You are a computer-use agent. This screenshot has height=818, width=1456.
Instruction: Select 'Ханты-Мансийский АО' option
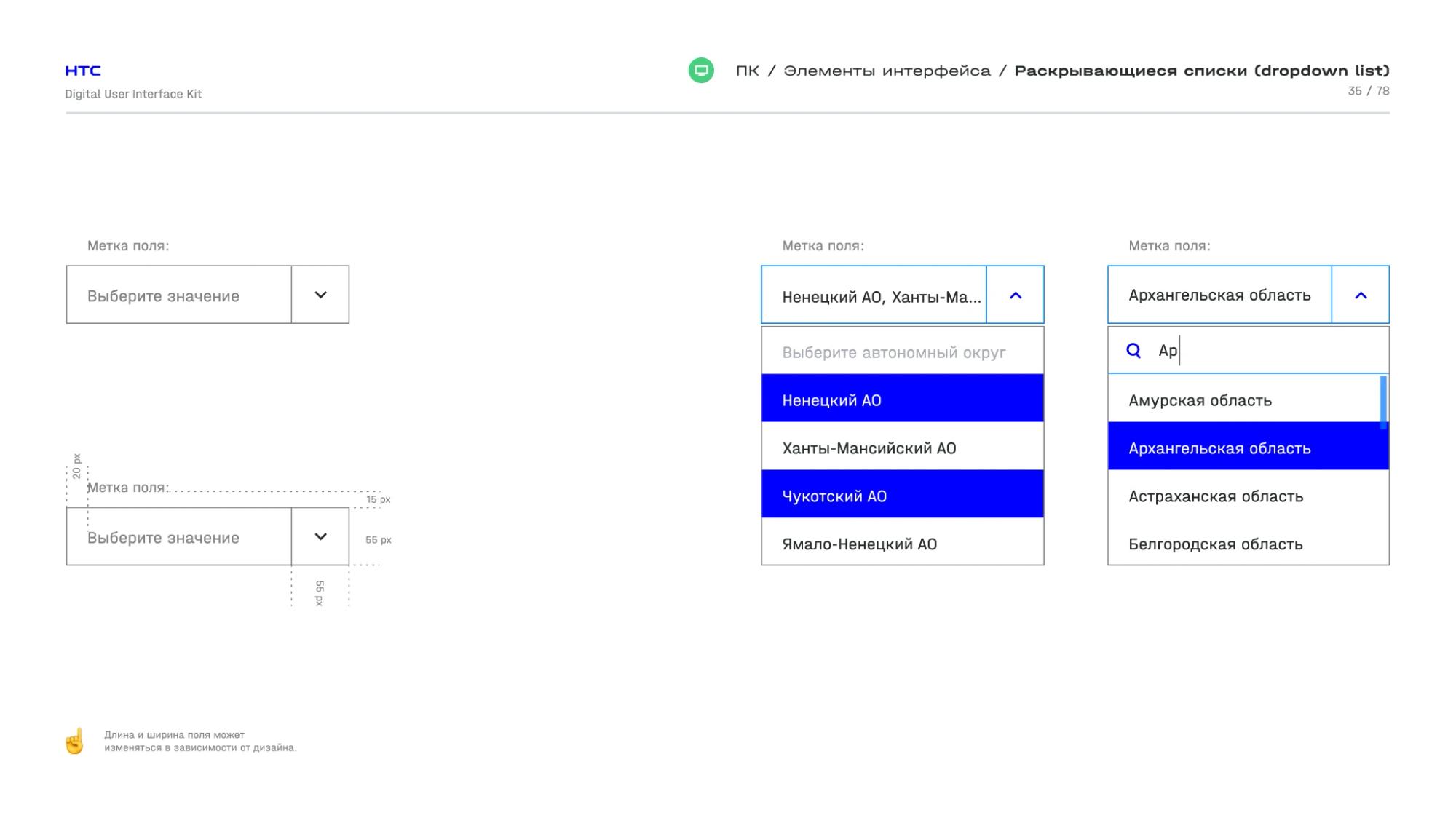[903, 446]
